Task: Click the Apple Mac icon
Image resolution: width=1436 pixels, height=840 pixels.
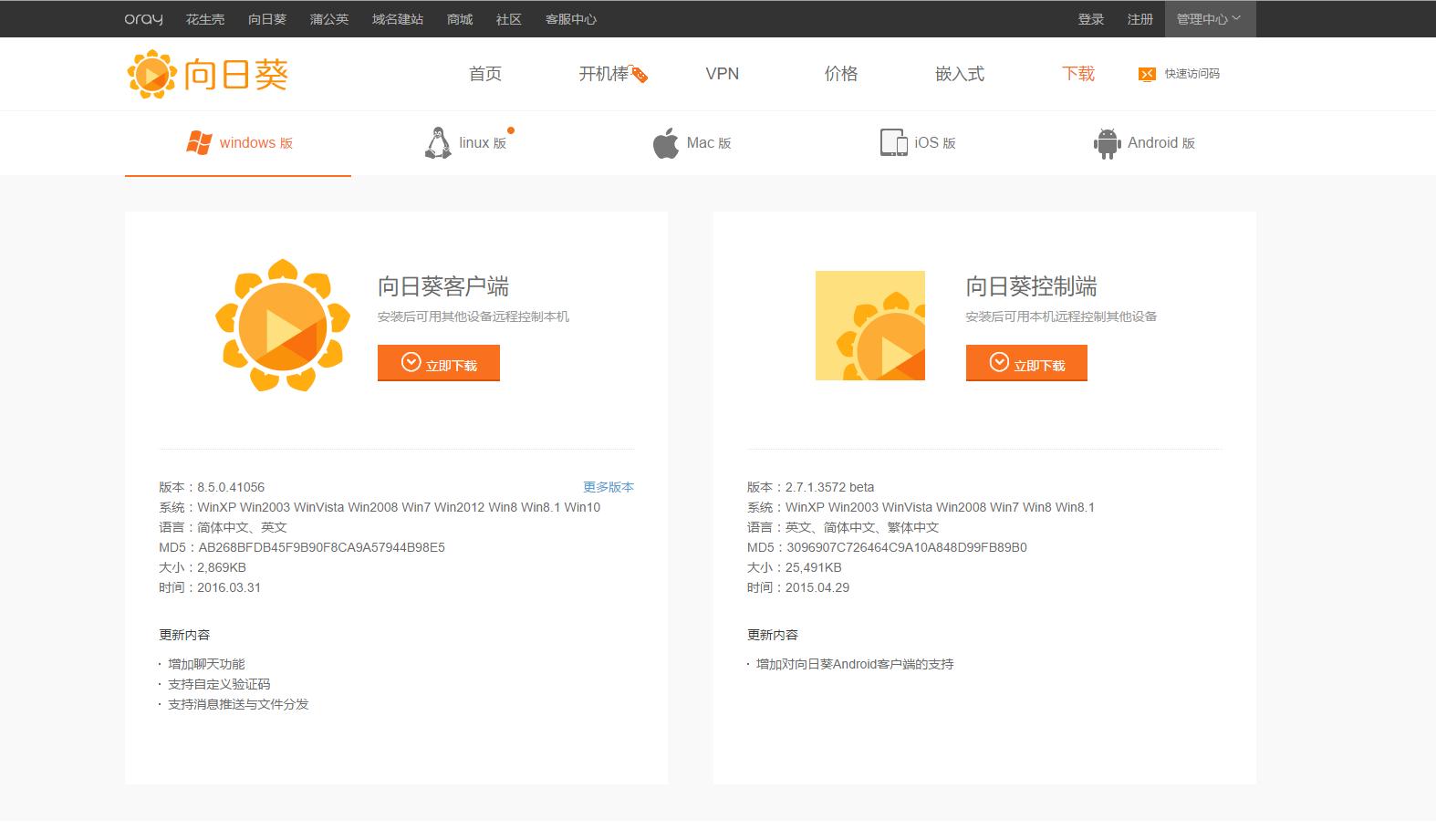Action: coord(666,143)
